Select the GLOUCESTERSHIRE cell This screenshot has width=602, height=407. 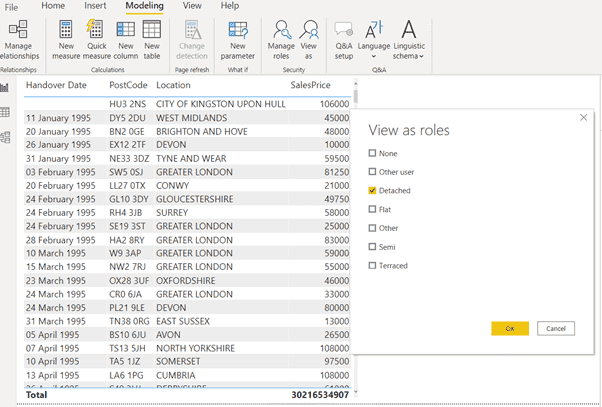click(x=195, y=199)
